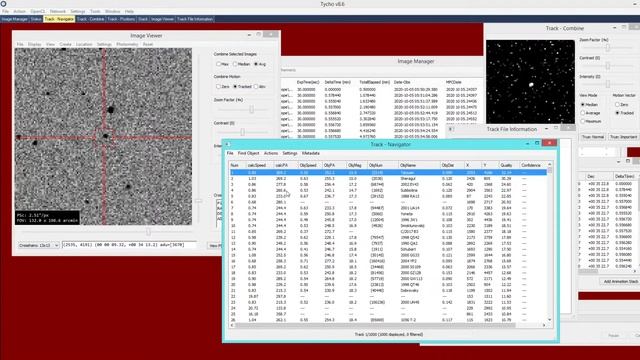Open Find Object menu in Track - Navigator
Image resolution: width=640 pixels, height=360 pixels.
pyautogui.click(x=248, y=153)
